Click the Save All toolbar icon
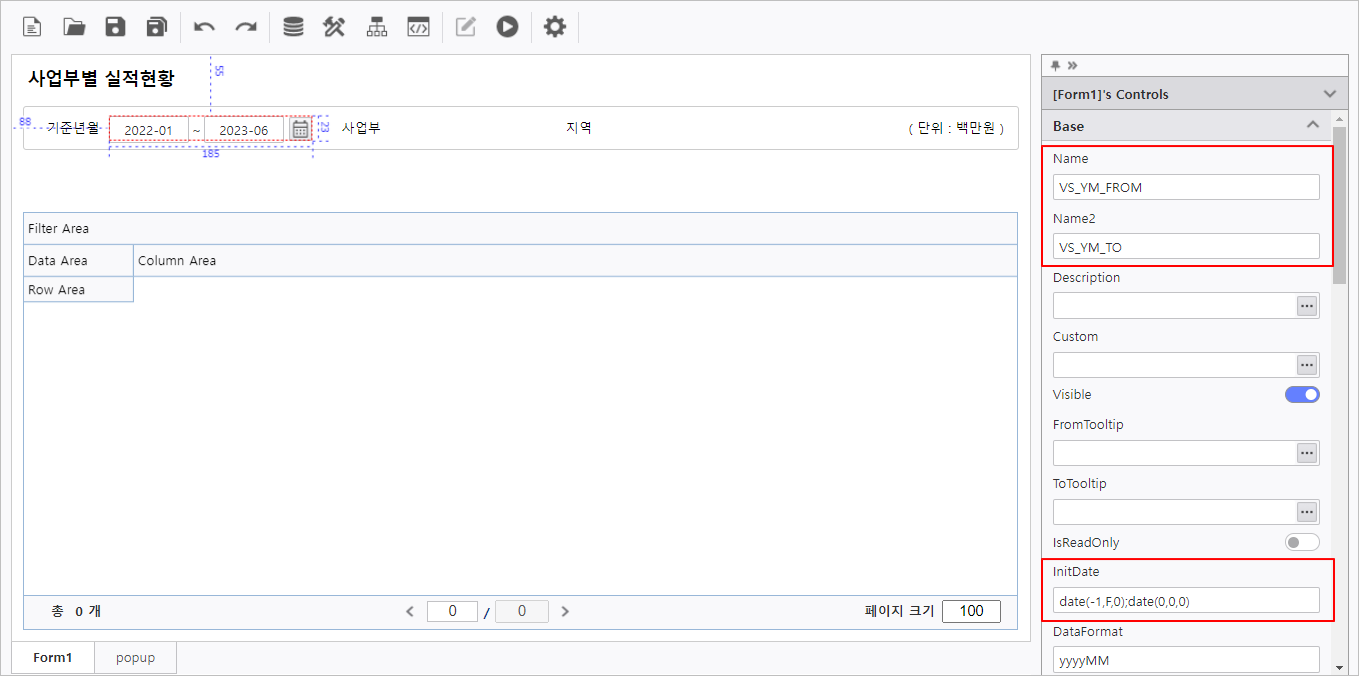 tap(156, 27)
